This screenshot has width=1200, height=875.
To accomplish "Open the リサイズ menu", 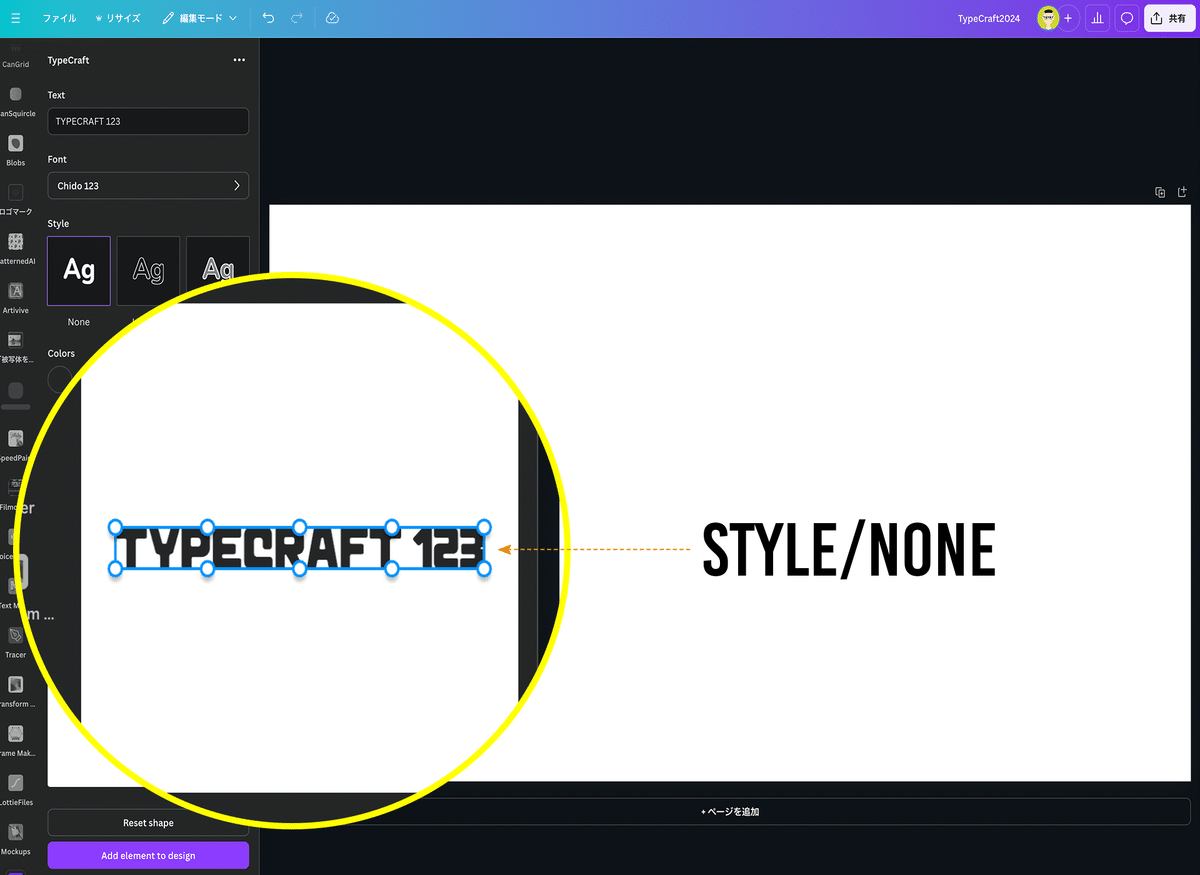I will (x=117, y=17).
